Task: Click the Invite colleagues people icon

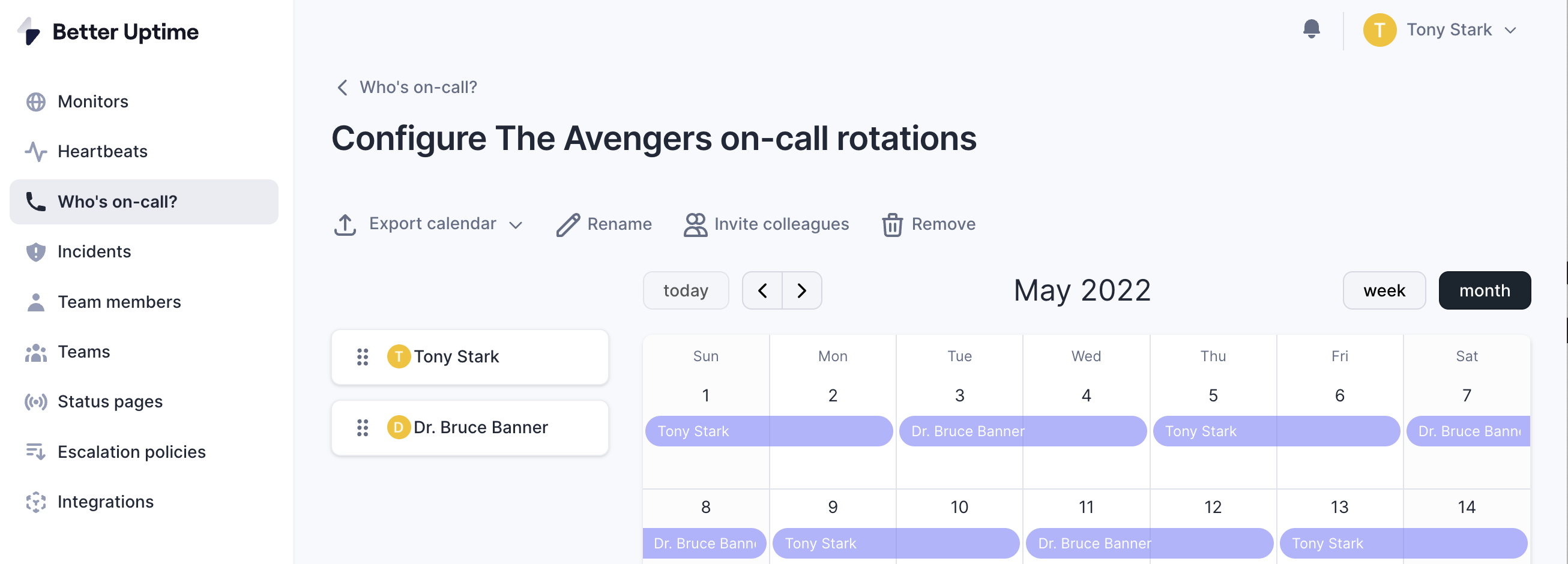Action: [695, 224]
